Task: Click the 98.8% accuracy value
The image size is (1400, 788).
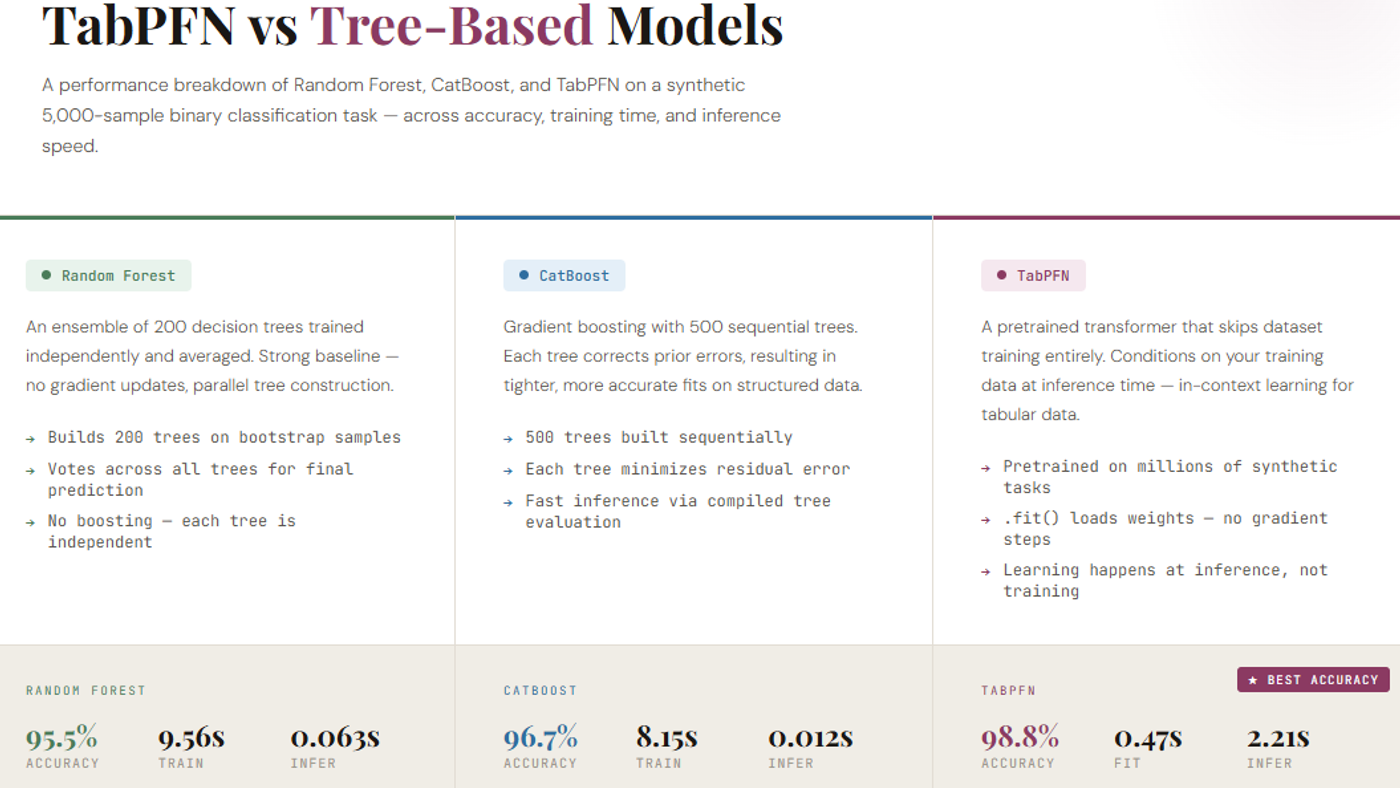Action: click(x=1020, y=738)
